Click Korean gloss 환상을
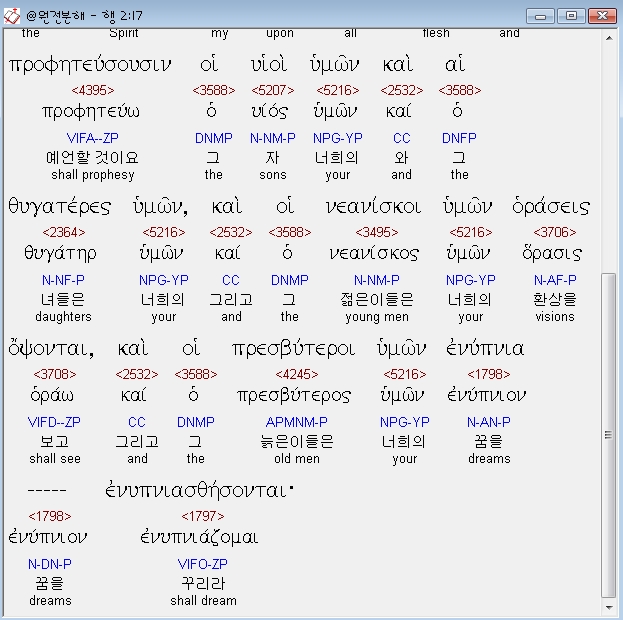623x620 pixels. click(x=555, y=300)
